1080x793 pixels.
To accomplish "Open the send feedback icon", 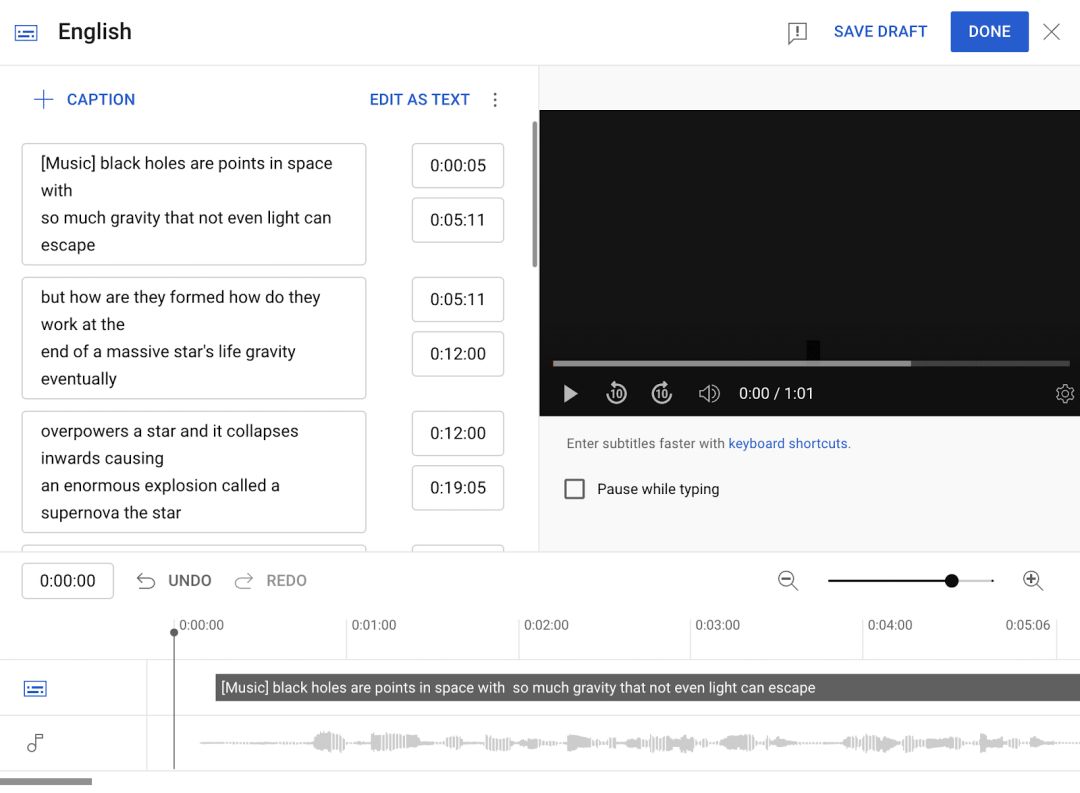I will pos(797,32).
